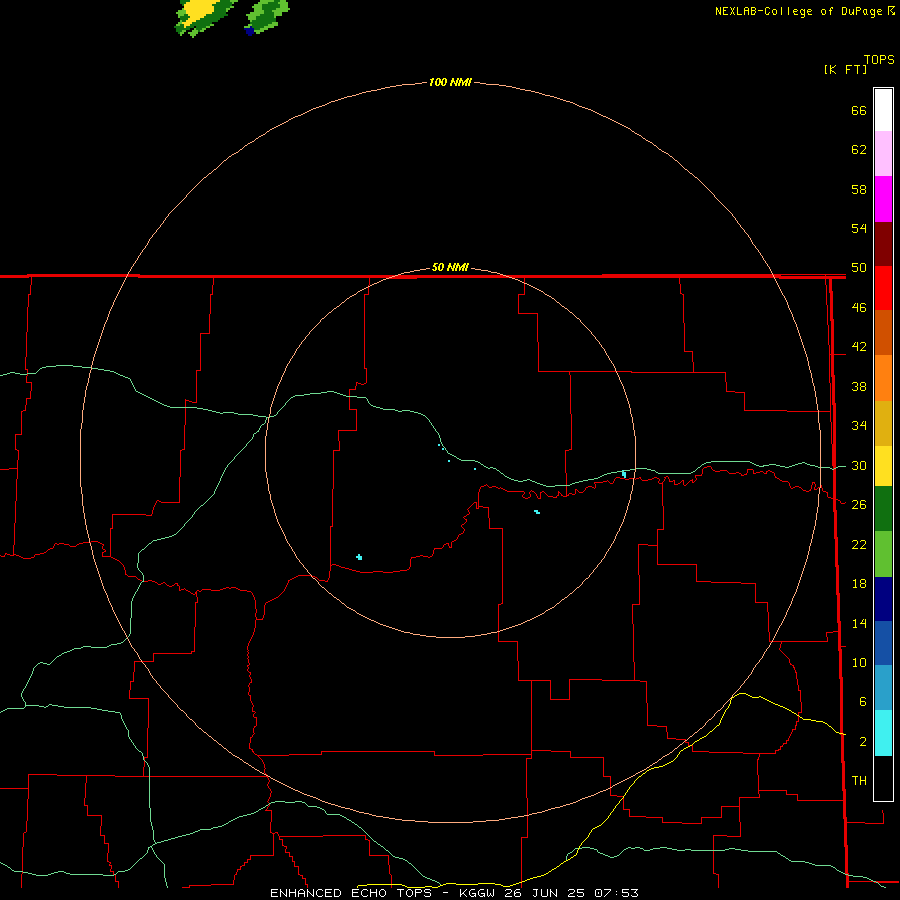Select the dark red maroon legend swatch
Screen dimensions: 900x900
point(883,245)
